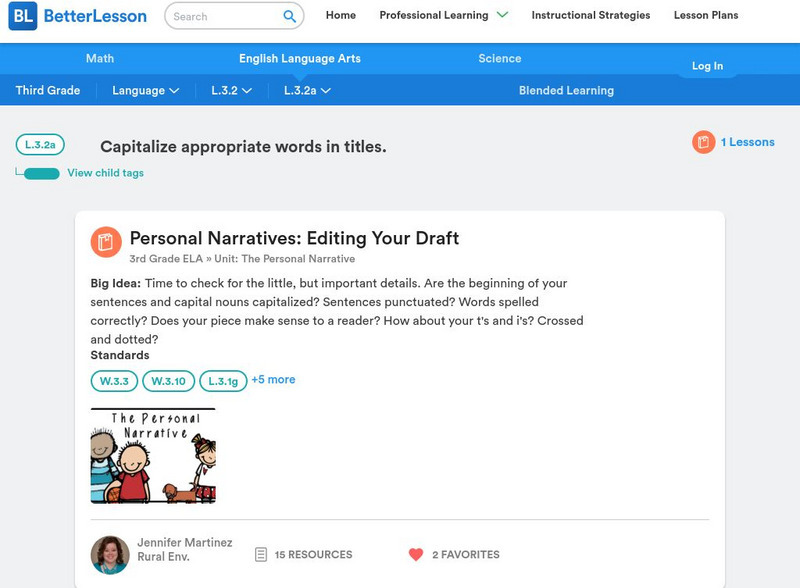
Task: Show the +5 more standards link
Action: pyautogui.click(x=273, y=380)
